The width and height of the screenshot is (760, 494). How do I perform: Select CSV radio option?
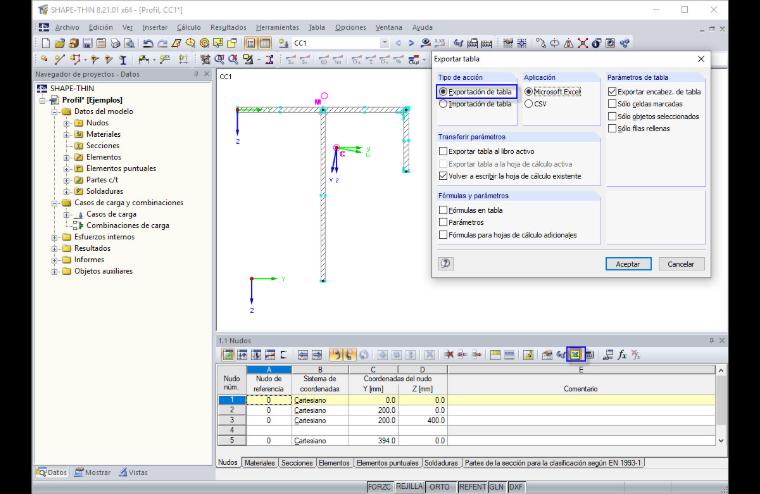coord(528,104)
